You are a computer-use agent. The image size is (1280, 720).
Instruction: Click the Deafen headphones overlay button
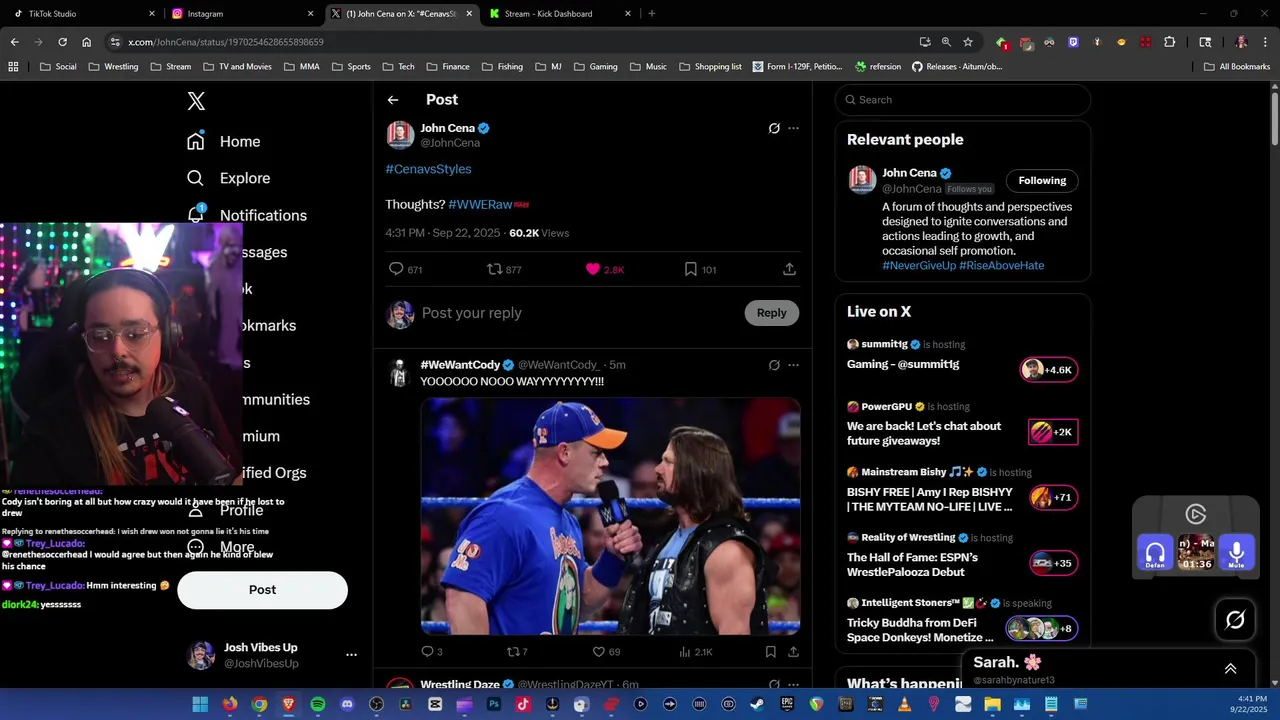(x=1155, y=553)
